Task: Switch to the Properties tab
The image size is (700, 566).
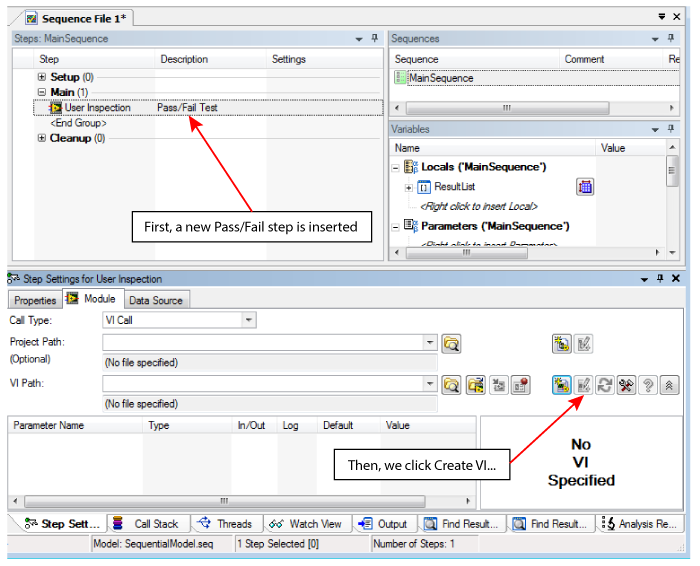Action: coord(35,300)
